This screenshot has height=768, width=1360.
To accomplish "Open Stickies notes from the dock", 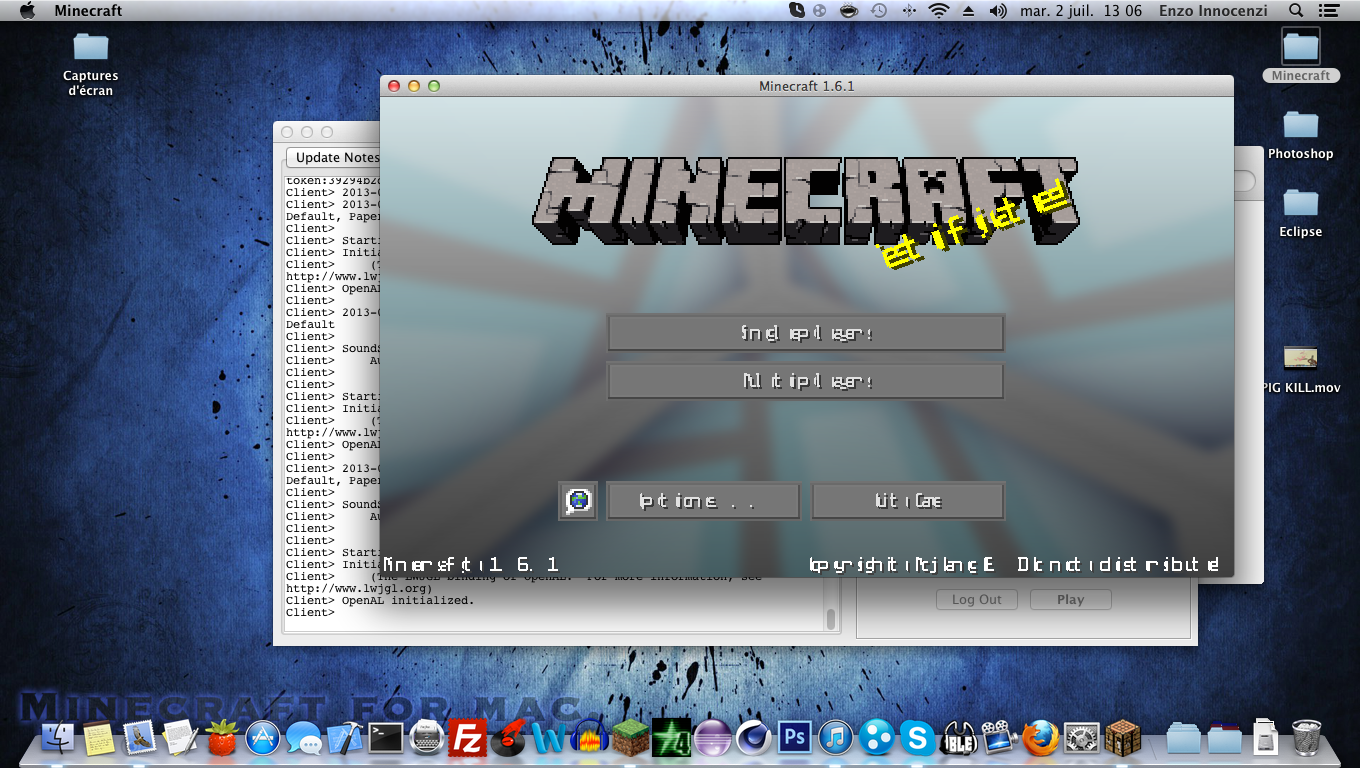I will tap(99, 738).
